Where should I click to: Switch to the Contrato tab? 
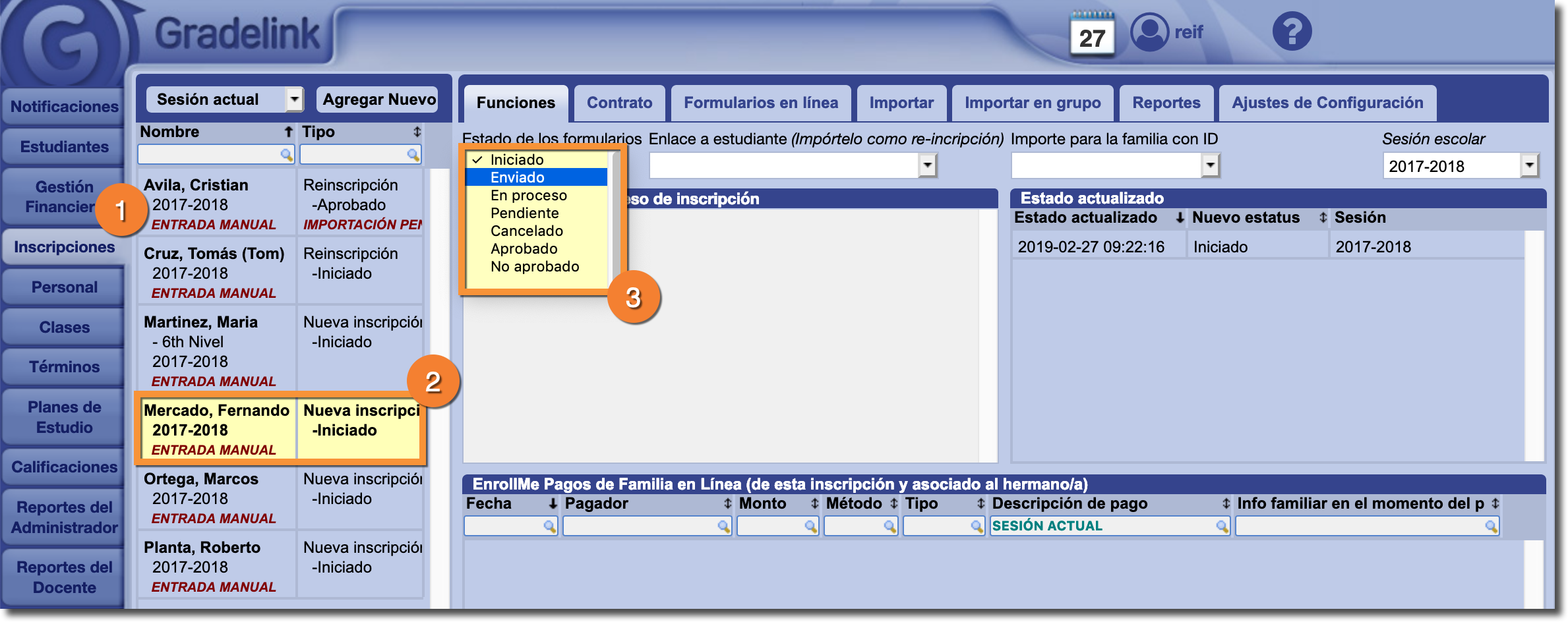click(619, 103)
